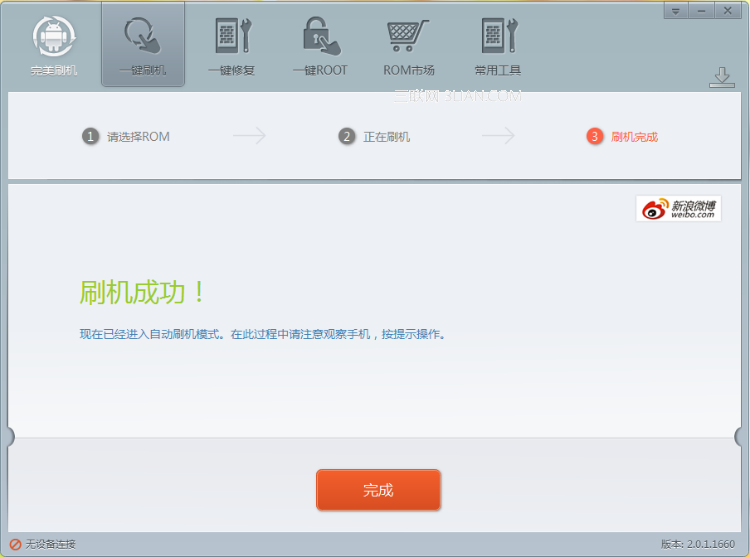This screenshot has width=750, height=557.
Task: Click the orange 完成 button
Action: pyautogui.click(x=378, y=490)
